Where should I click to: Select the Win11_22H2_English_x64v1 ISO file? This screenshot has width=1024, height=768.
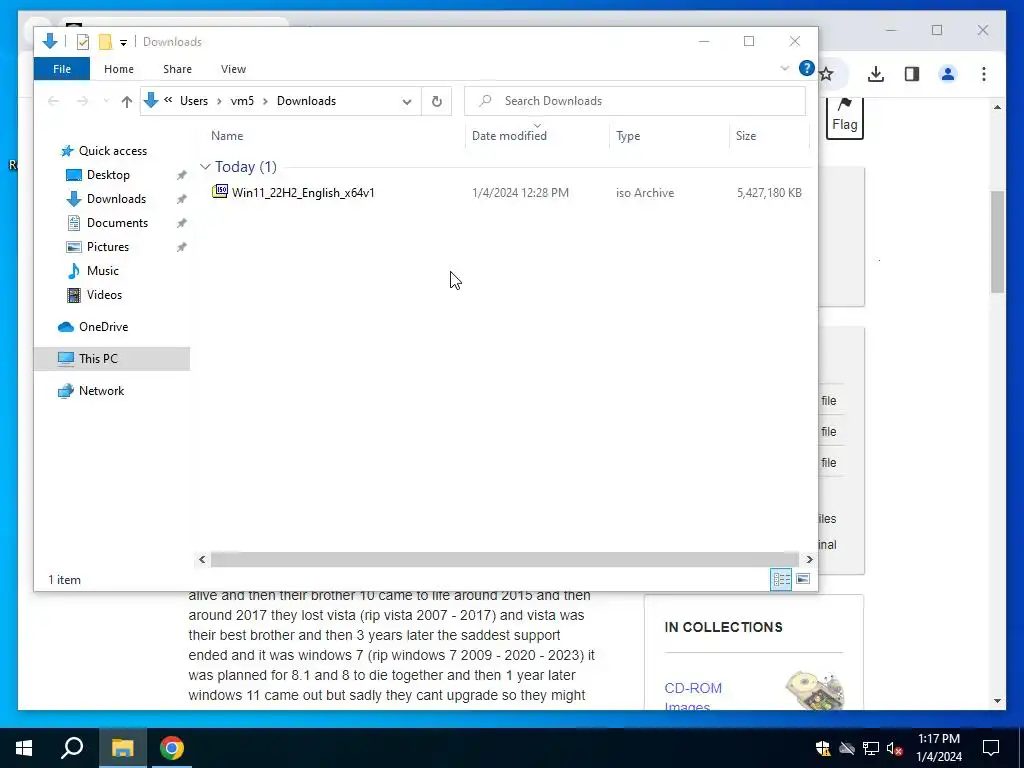(303, 193)
